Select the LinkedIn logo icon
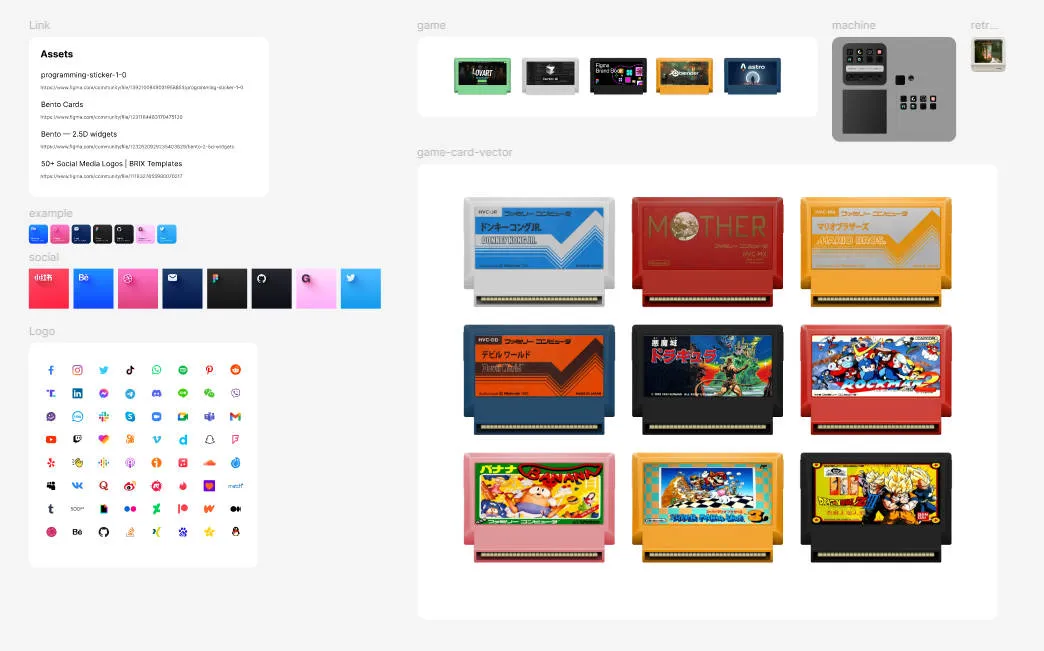Screen dimensions: 1044x651 point(77,393)
